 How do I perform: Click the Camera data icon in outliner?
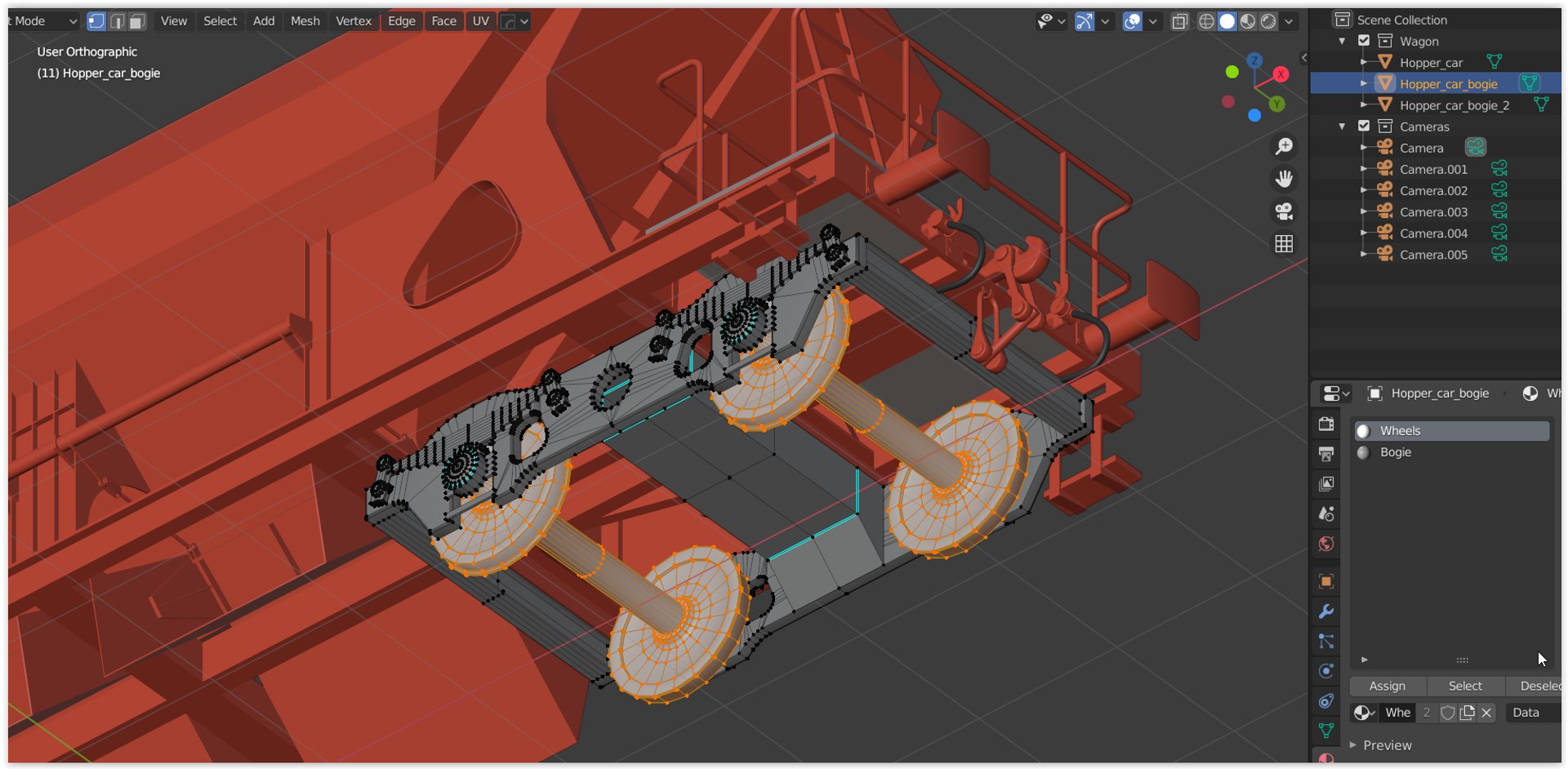(1475, 147)
